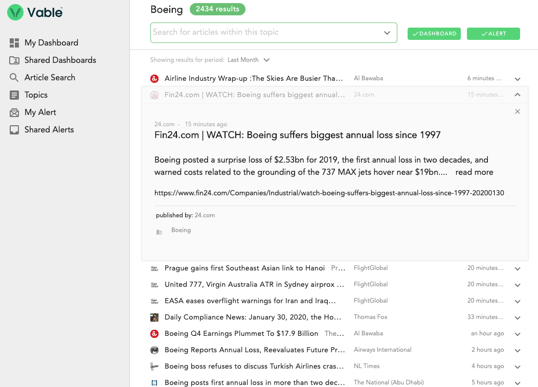Select Article Search in sidebar menu

[x=50, y=78]
